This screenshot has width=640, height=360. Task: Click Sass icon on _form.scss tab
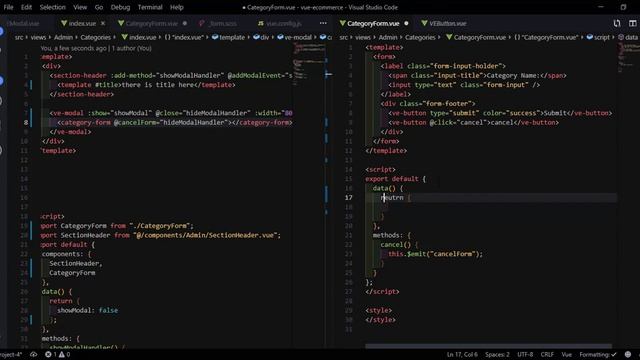click(202, 24)
